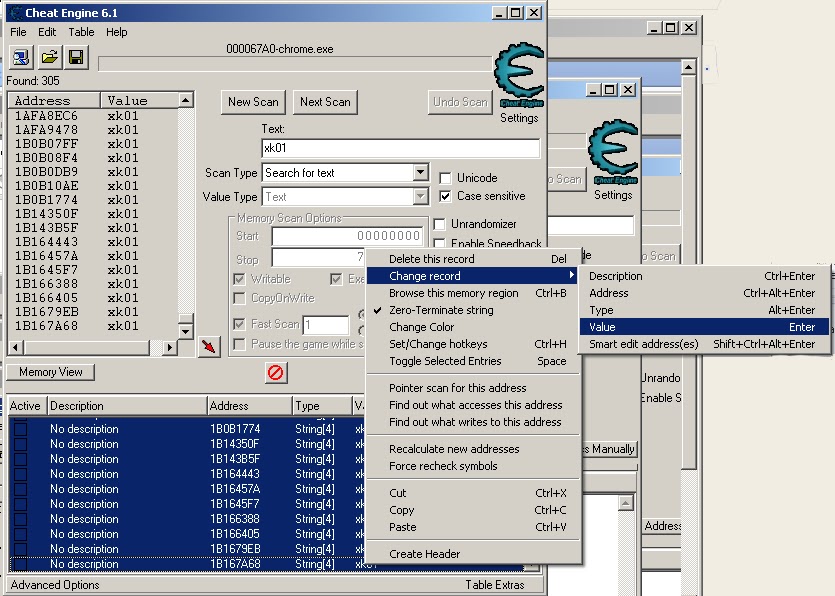Toggle Zero-Terminate string option

click(x=472, y=310)
